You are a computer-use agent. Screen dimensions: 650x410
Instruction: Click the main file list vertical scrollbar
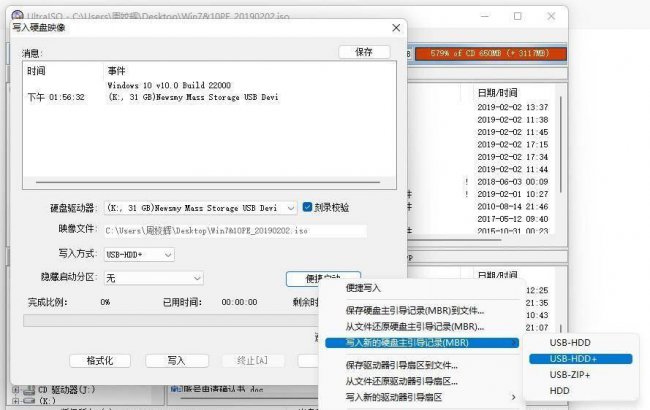[x=561, y=144]
